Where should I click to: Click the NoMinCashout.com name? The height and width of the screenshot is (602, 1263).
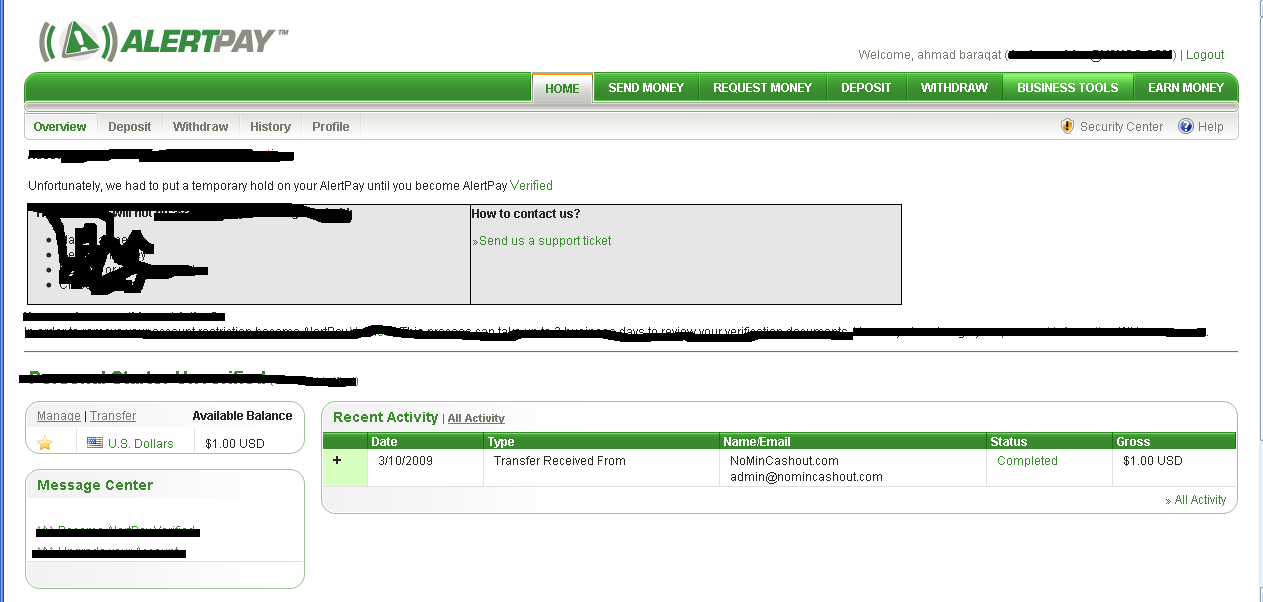coord(785,461)
